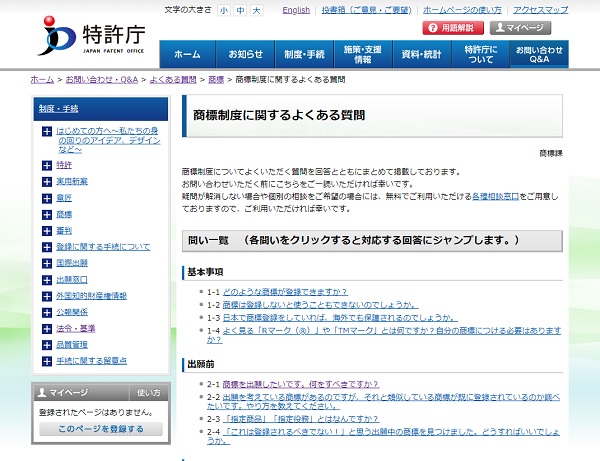The image size is (600, 461).
Task: Go to よくある質問 breadcrumb link
Action: coord(173,80)
